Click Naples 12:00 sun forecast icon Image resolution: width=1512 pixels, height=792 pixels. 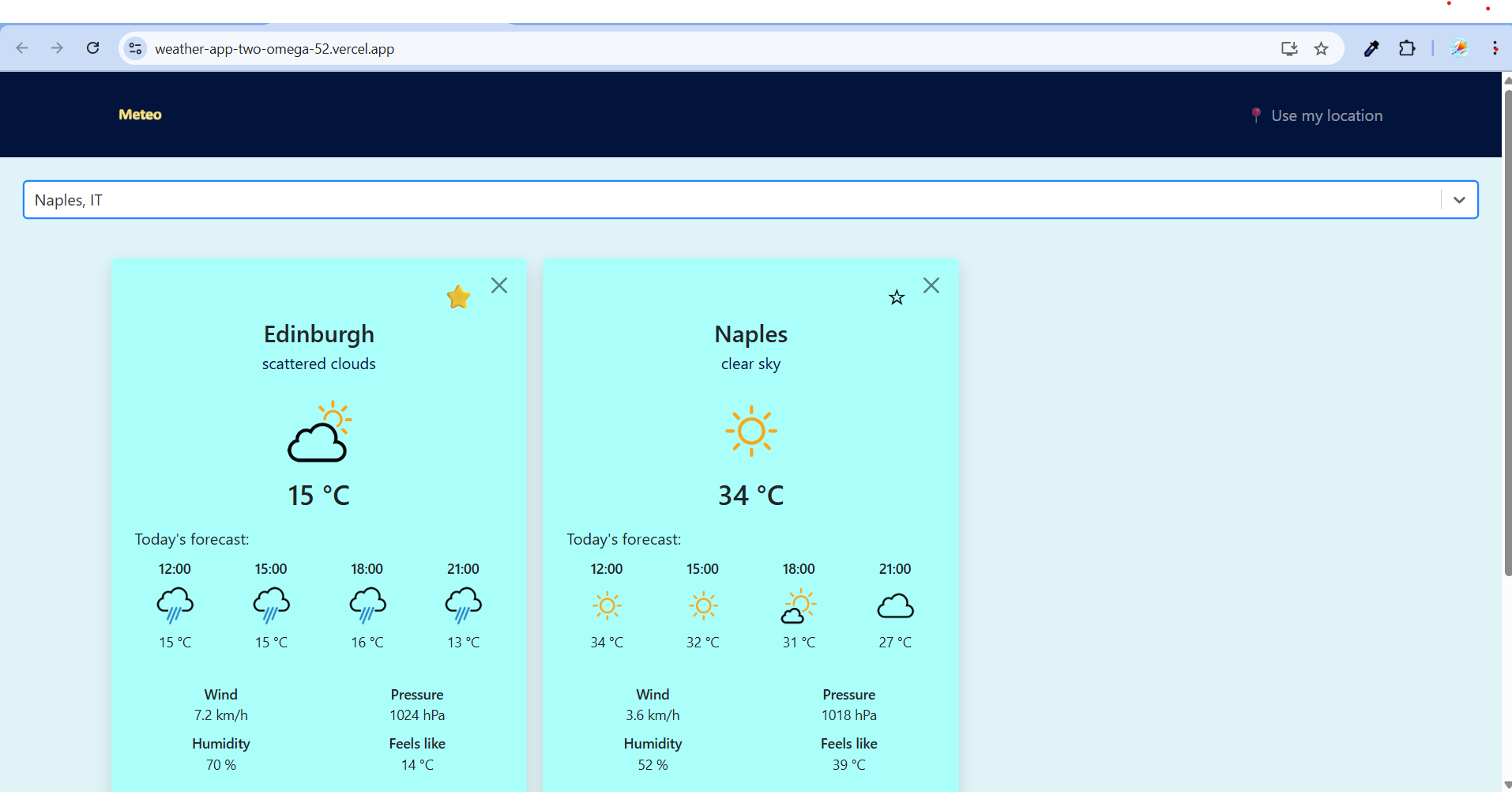(x=607, y=606)
